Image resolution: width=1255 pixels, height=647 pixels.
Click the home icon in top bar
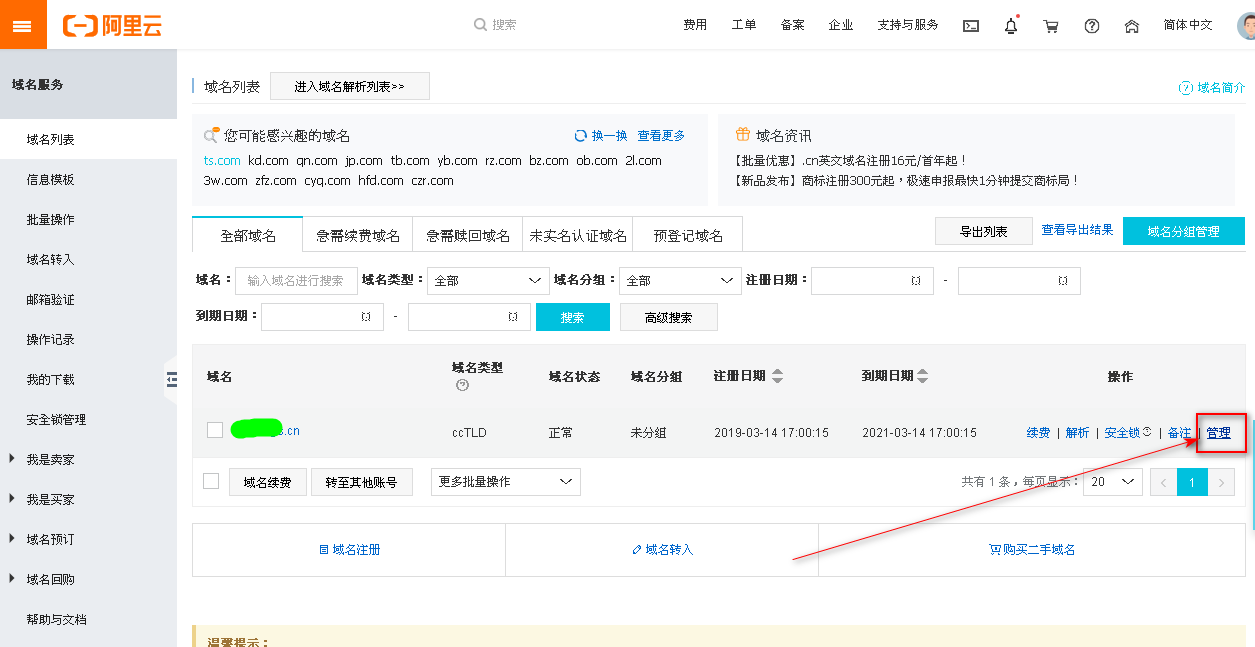[1131, 26]
